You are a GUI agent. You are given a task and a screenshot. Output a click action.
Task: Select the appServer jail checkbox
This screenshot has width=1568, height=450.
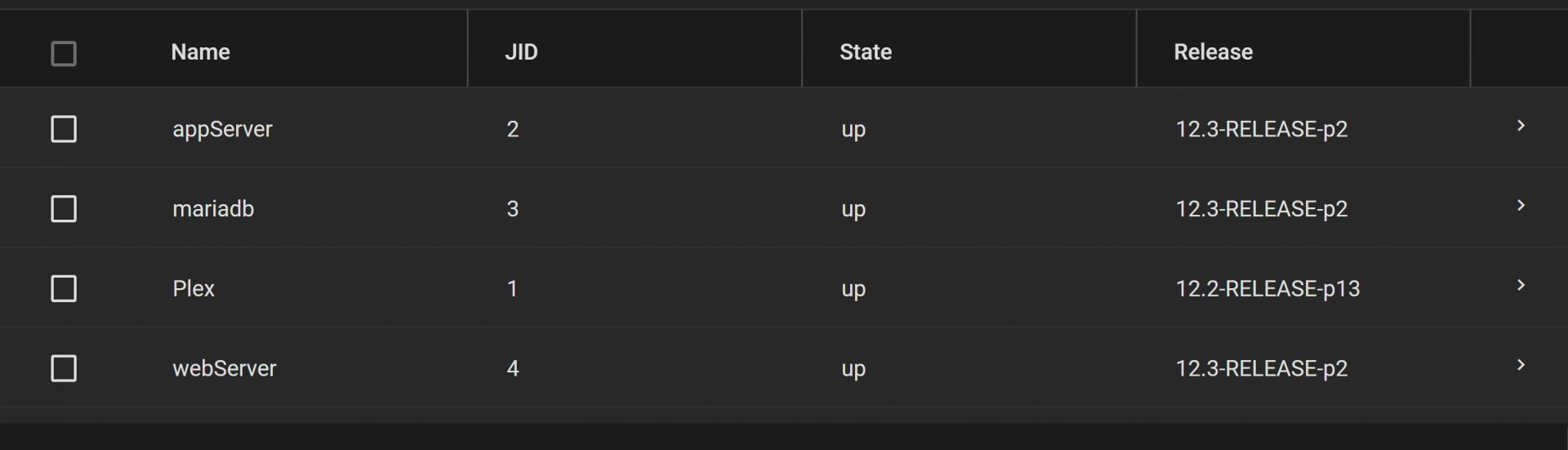(x=64, y=129)
